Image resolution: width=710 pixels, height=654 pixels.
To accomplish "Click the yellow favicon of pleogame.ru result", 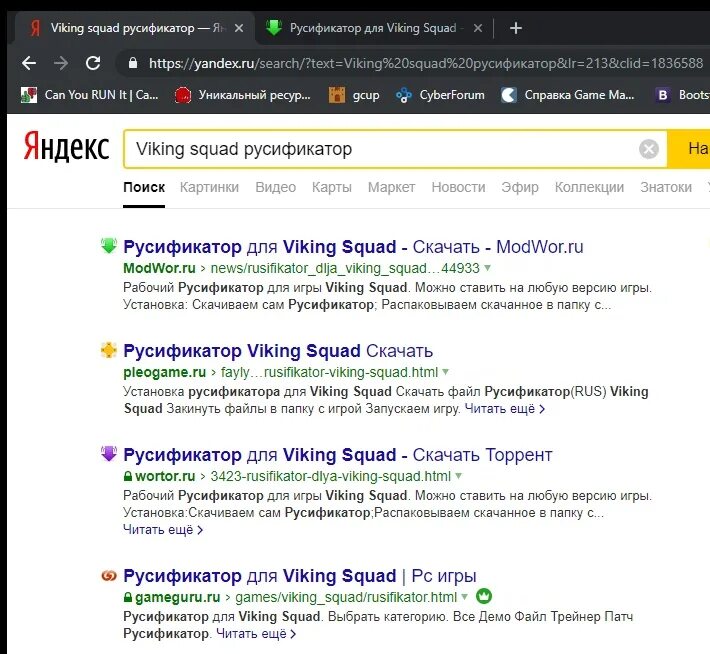I will 109,350.
